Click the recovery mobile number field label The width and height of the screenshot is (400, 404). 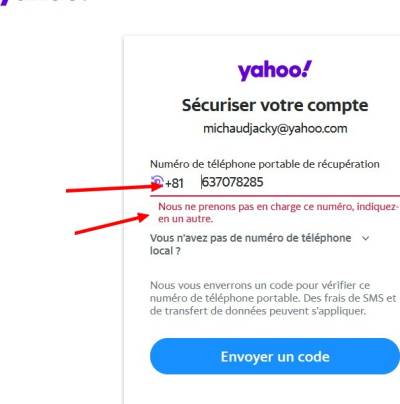point(265,164)
